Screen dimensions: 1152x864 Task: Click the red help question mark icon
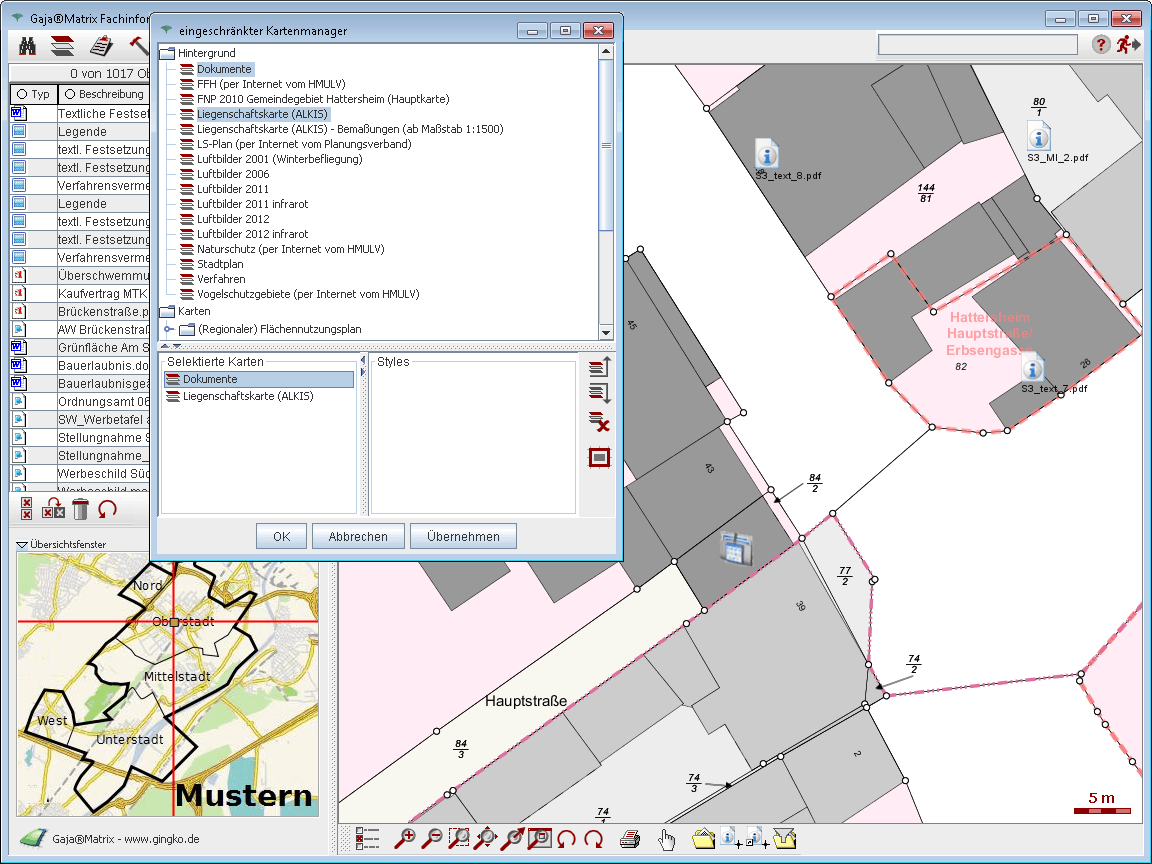1100,44
